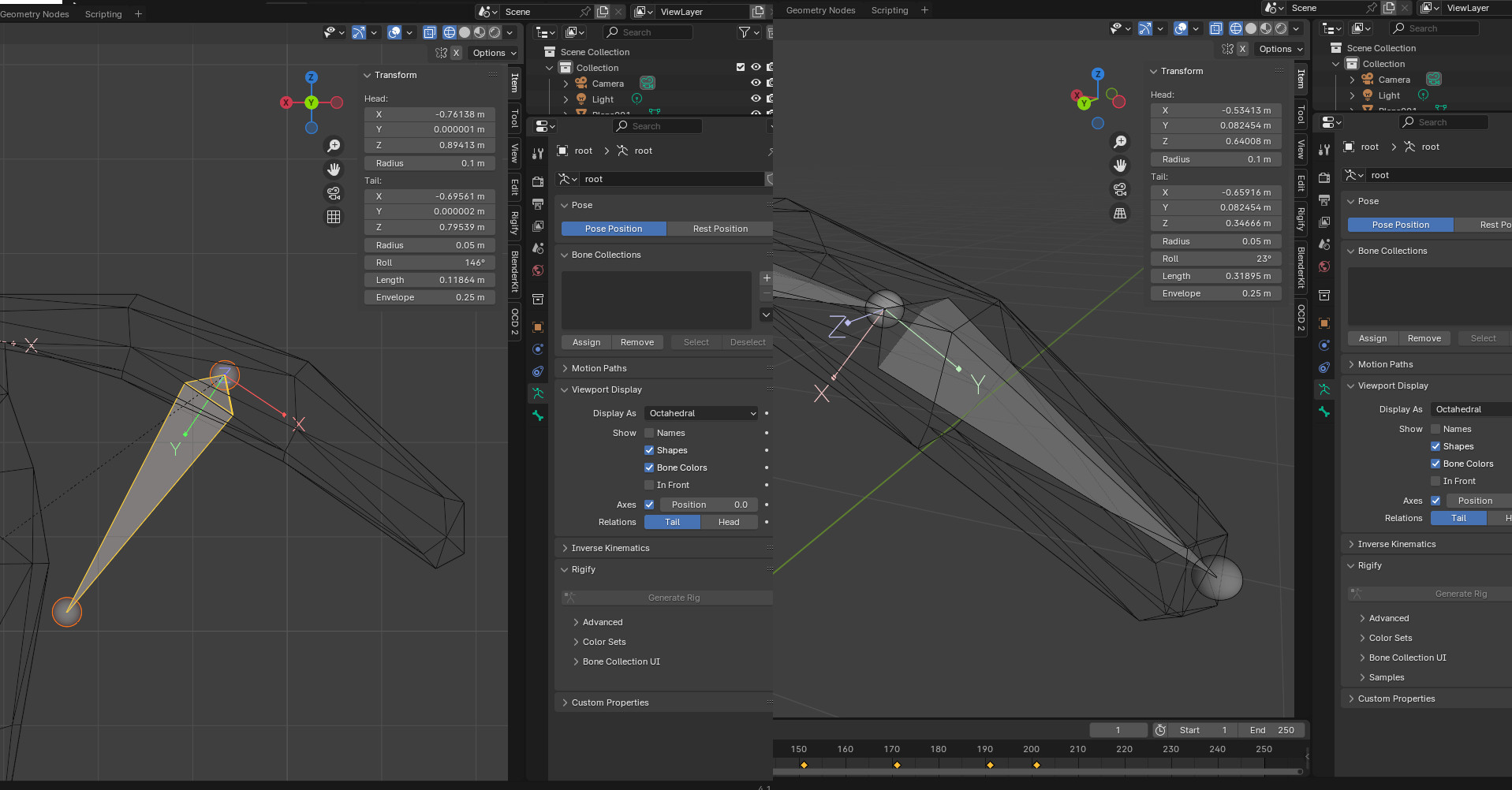
Task: Click the Tool properties tab icon in left editor
Action: tap(538, 154)
